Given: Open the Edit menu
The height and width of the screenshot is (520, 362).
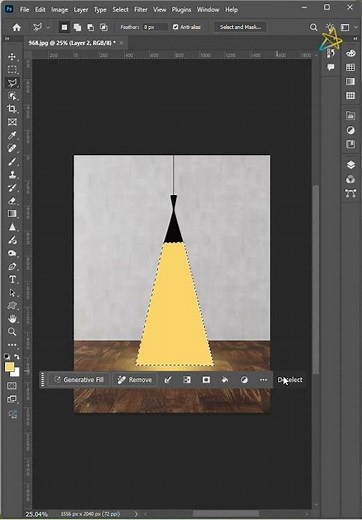Looking at the screenshot, I should pyautogui.click(x=40, y=10).
